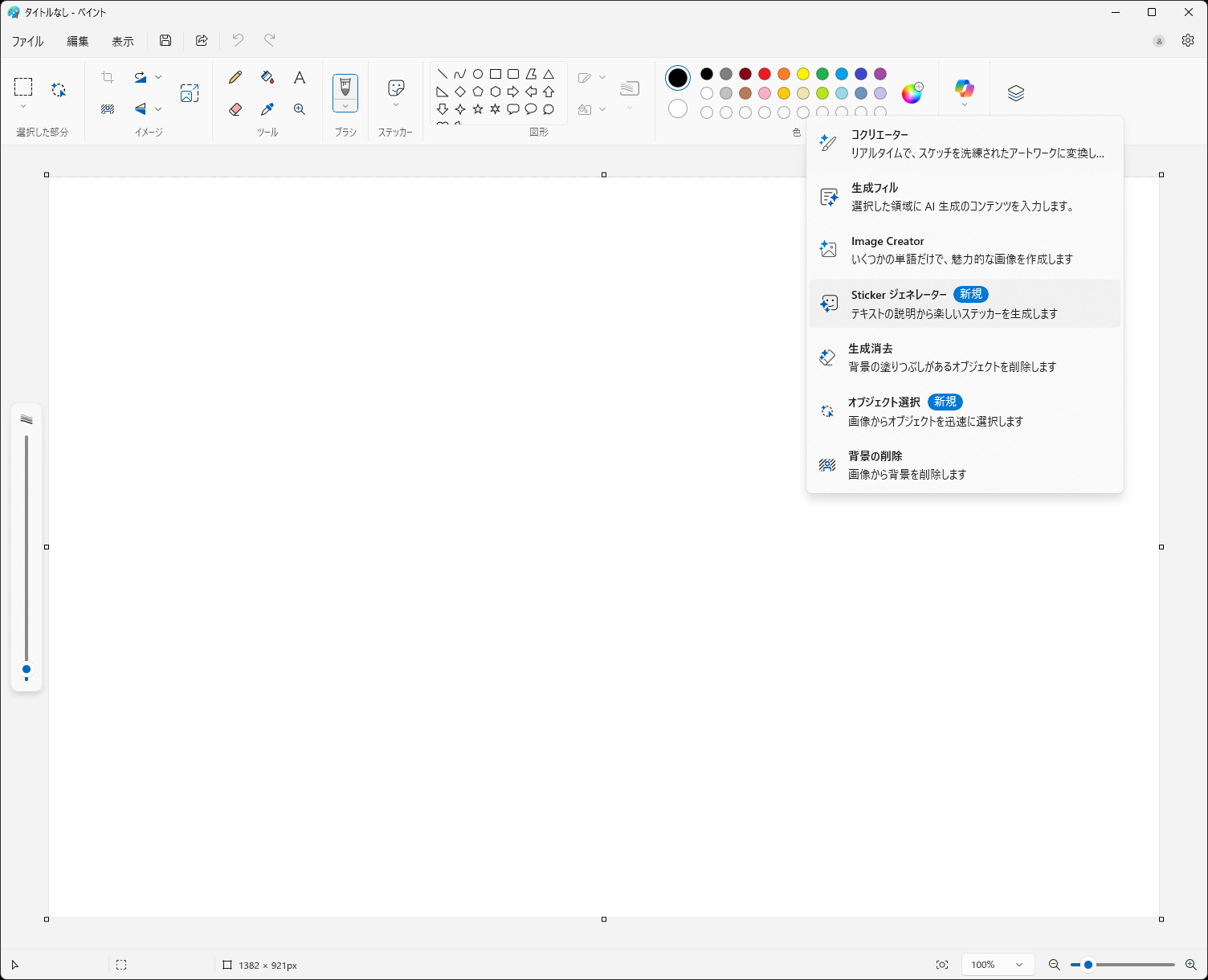Click the fit to window icon
This screenshot has height=980, width=1208.
[942, 965]
